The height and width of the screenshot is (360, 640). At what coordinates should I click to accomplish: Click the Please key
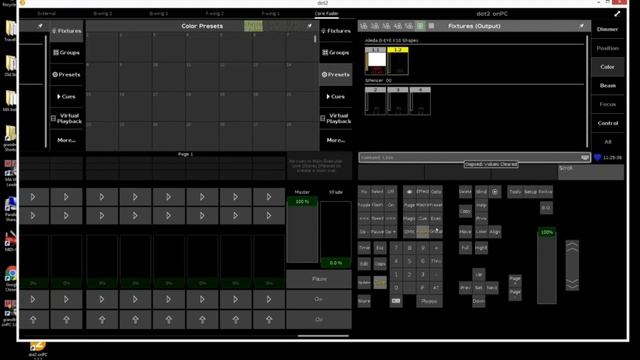pyautogui.click(x=429, y=301)
